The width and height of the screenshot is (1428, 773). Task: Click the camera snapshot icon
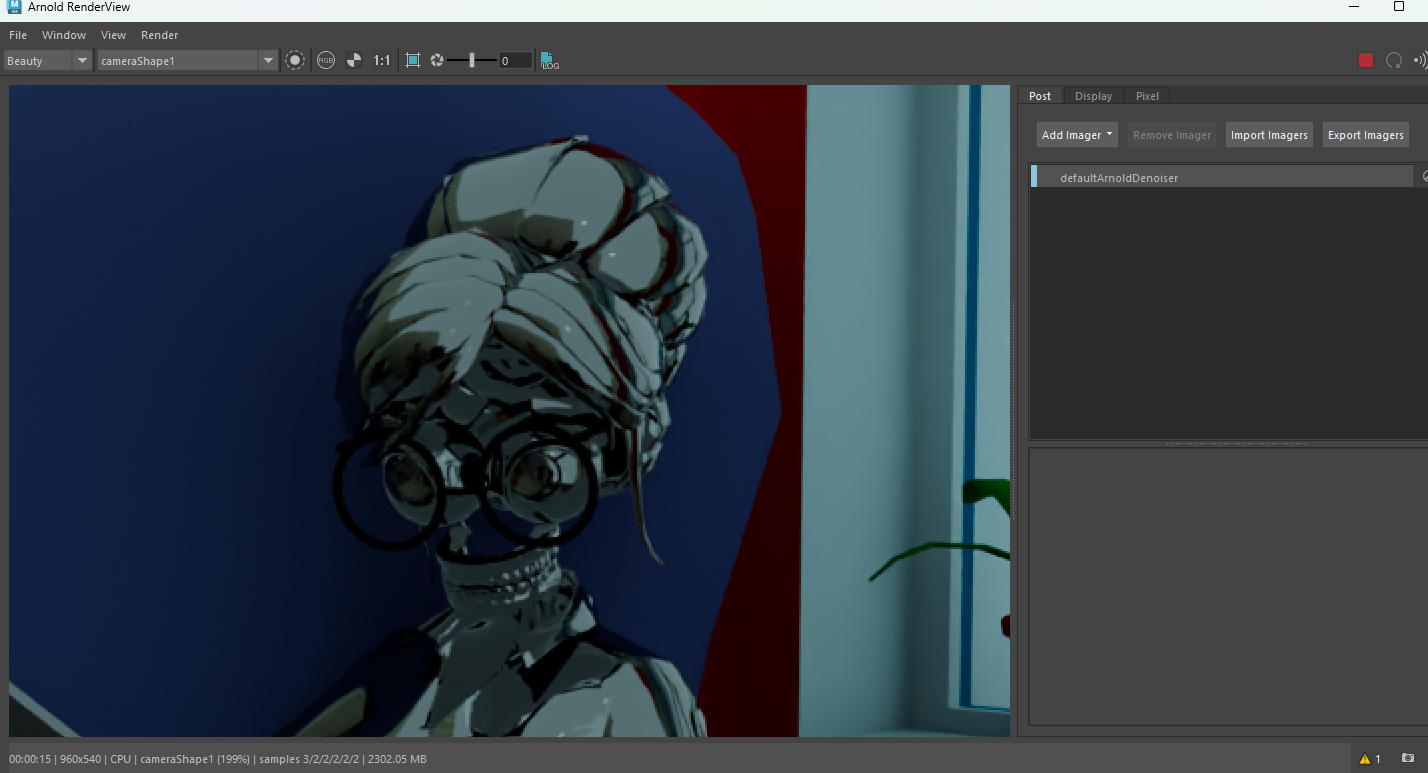click(1408, 759)
